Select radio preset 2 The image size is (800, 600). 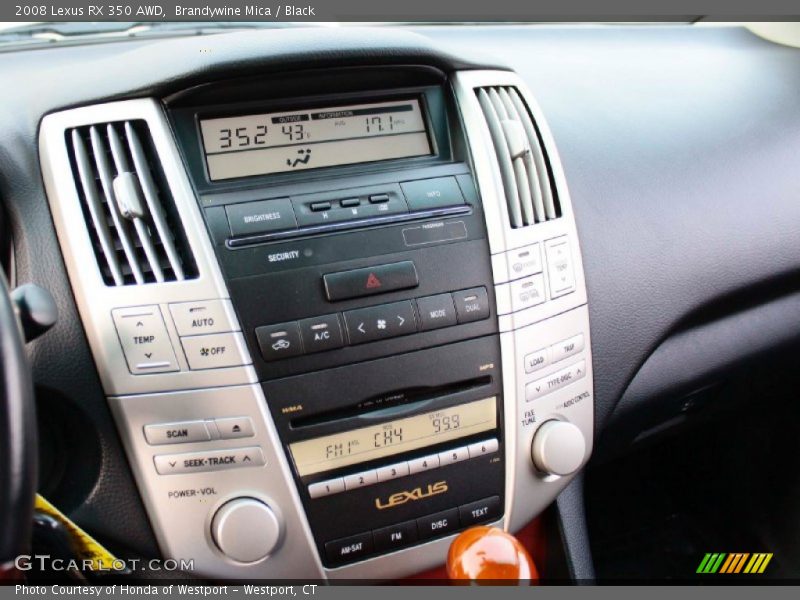point(361,480)
